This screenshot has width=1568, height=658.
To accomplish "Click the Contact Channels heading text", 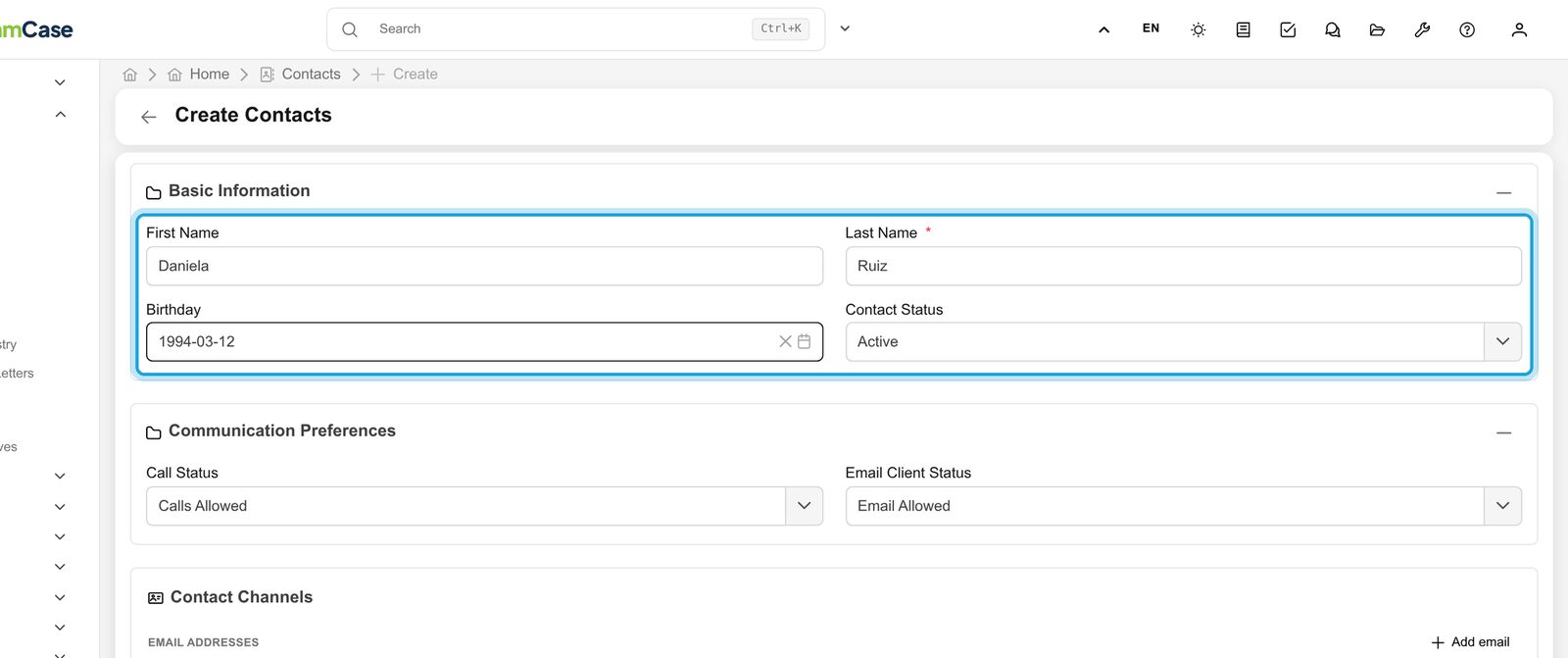I will coord(242,597).
